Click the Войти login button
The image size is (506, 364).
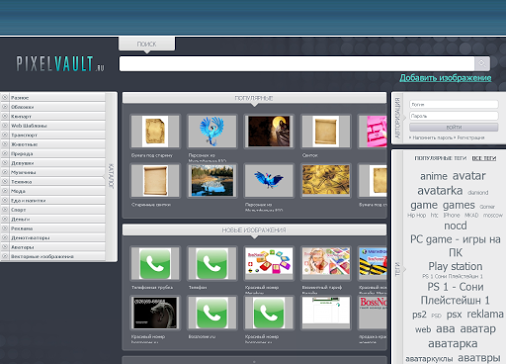point(454,127)
